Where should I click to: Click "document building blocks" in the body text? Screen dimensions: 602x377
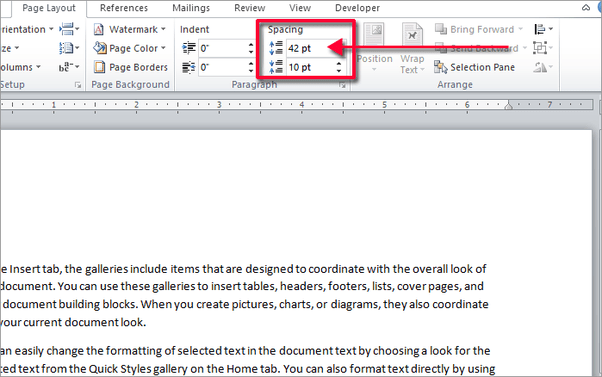(x=70, y=304)
